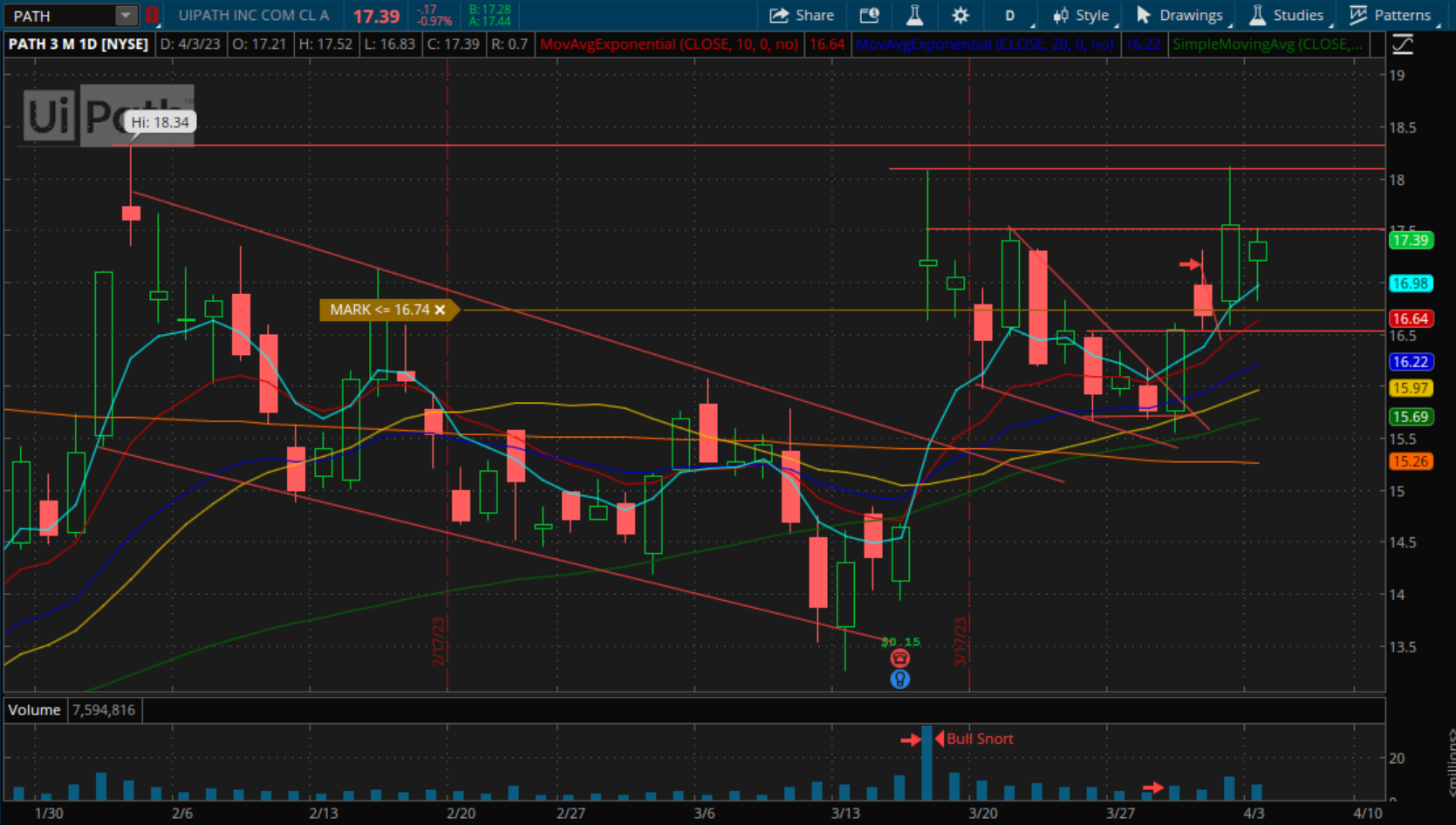Click the PATH 3 M 1D [NYSE] chart title

click(x=79, y=44)
